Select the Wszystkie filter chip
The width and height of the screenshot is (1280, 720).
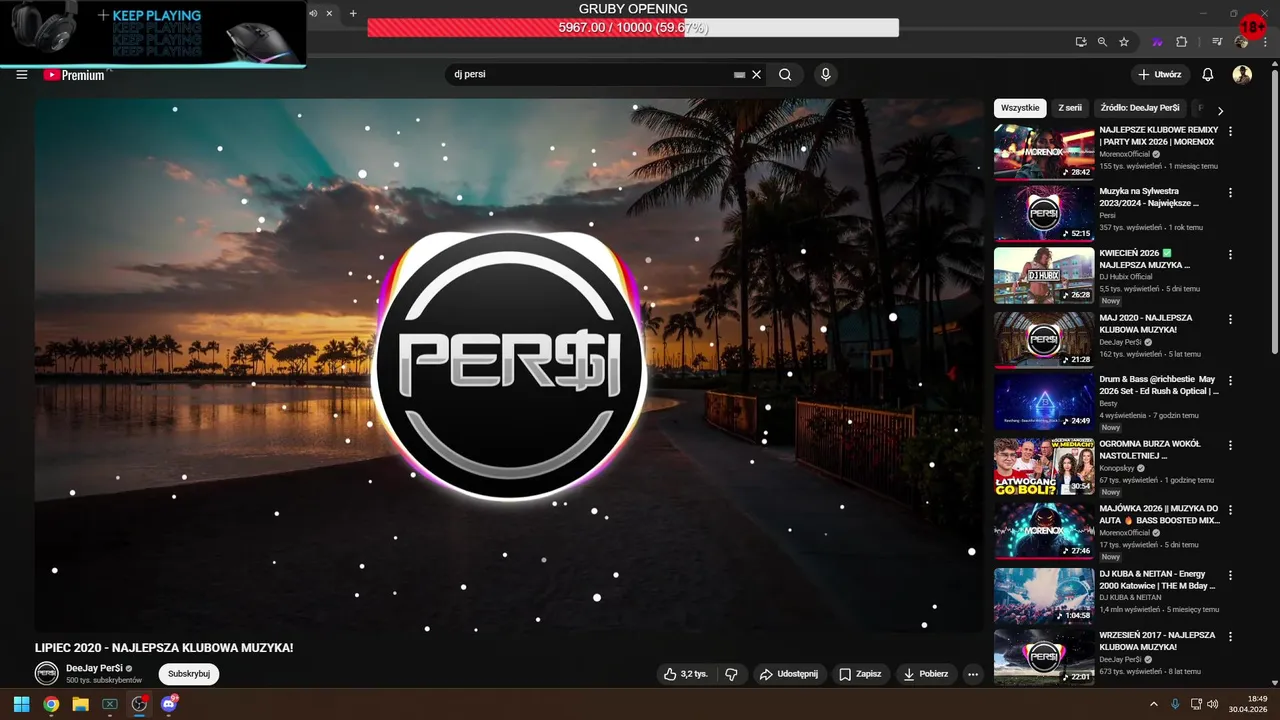(1020, 108)
